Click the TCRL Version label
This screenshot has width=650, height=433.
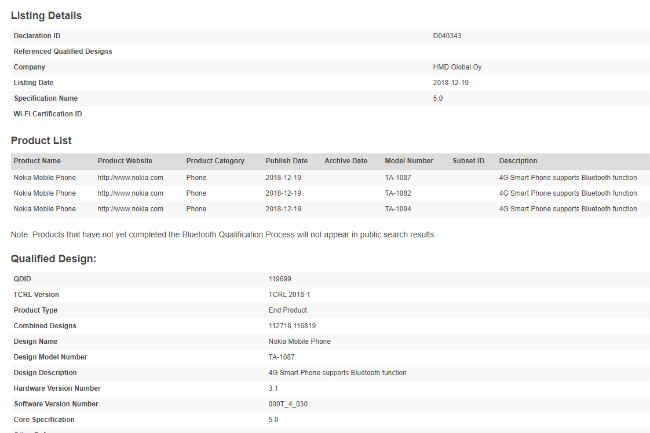(x=36, y=295)
